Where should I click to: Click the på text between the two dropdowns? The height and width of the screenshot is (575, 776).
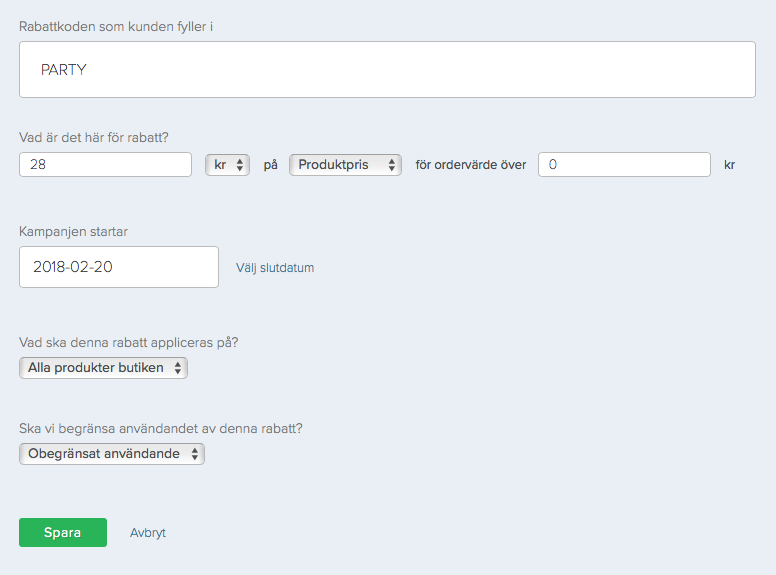click(270, 165)
